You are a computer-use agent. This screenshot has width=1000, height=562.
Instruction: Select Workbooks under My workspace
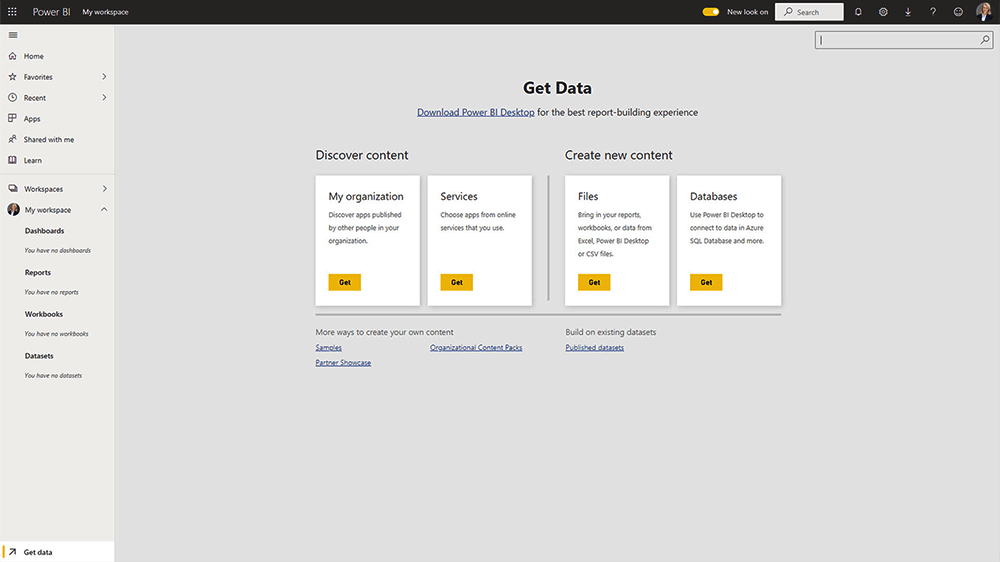pos(43,314)
